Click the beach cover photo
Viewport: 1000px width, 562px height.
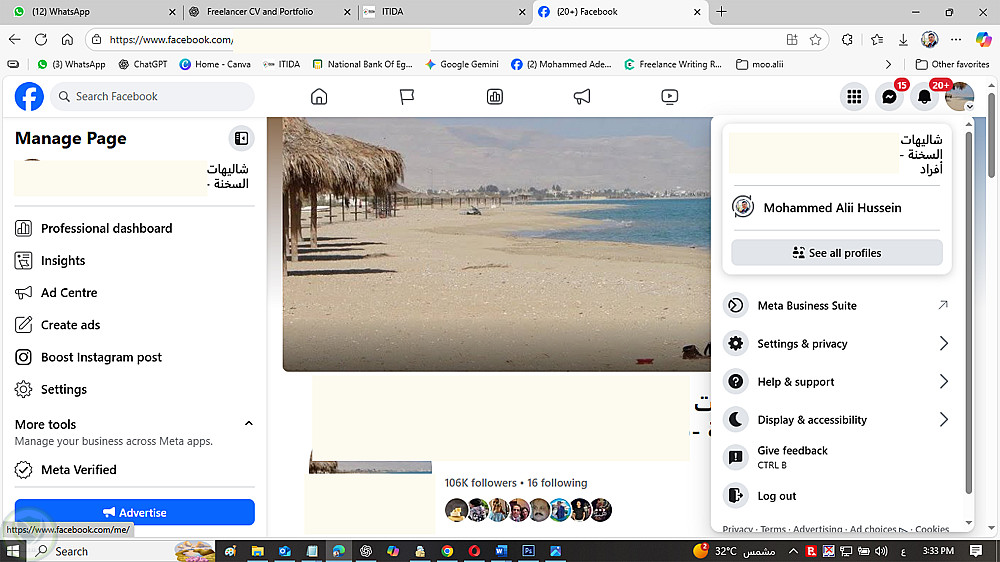click(496, 244)
